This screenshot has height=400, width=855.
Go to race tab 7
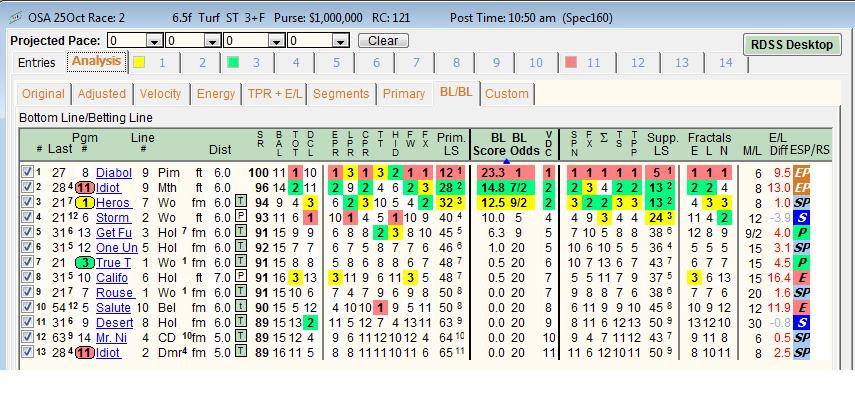point(416,63)
